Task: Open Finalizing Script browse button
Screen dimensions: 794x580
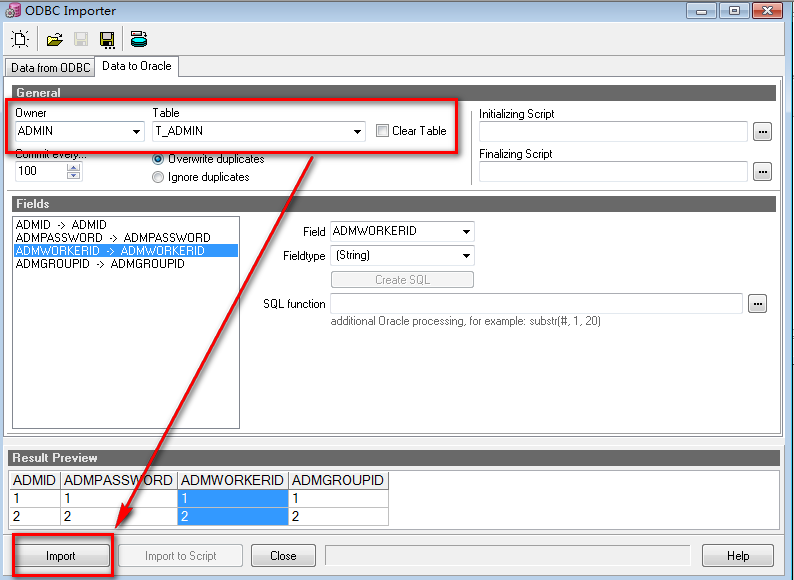Action: [762, 172]
